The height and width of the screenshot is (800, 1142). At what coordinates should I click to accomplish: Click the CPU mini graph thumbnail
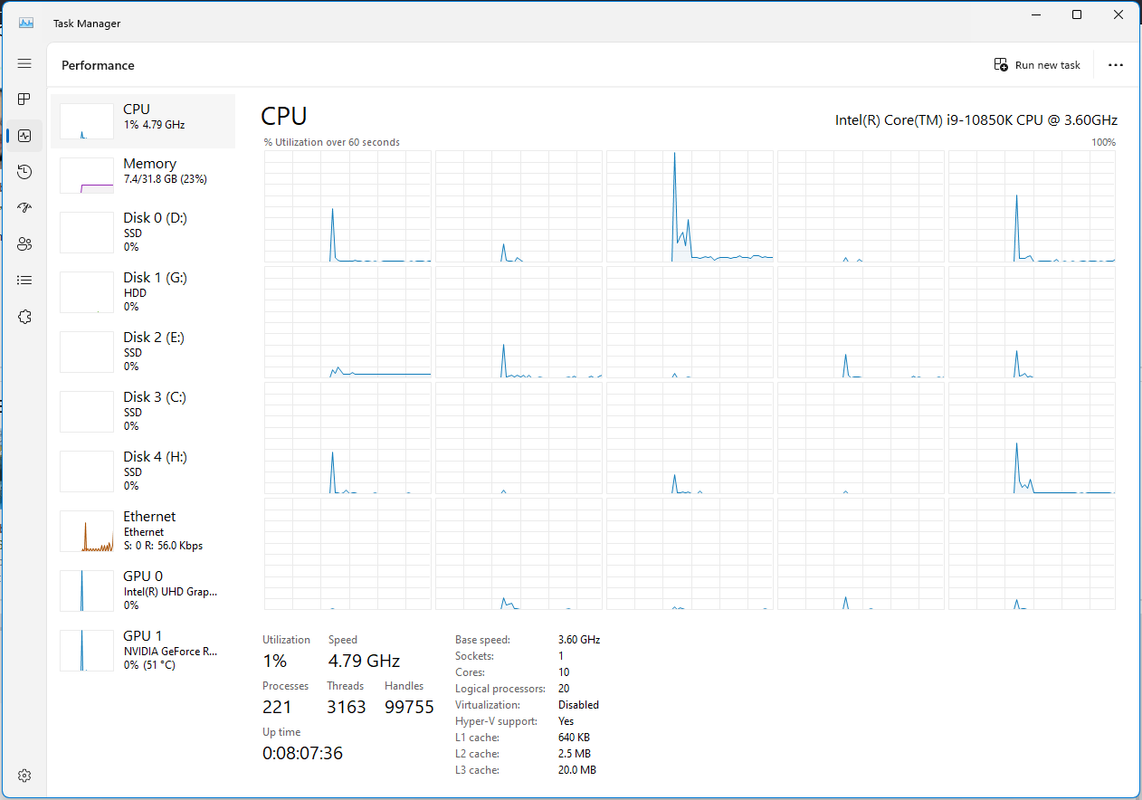(x=87, y=121)
